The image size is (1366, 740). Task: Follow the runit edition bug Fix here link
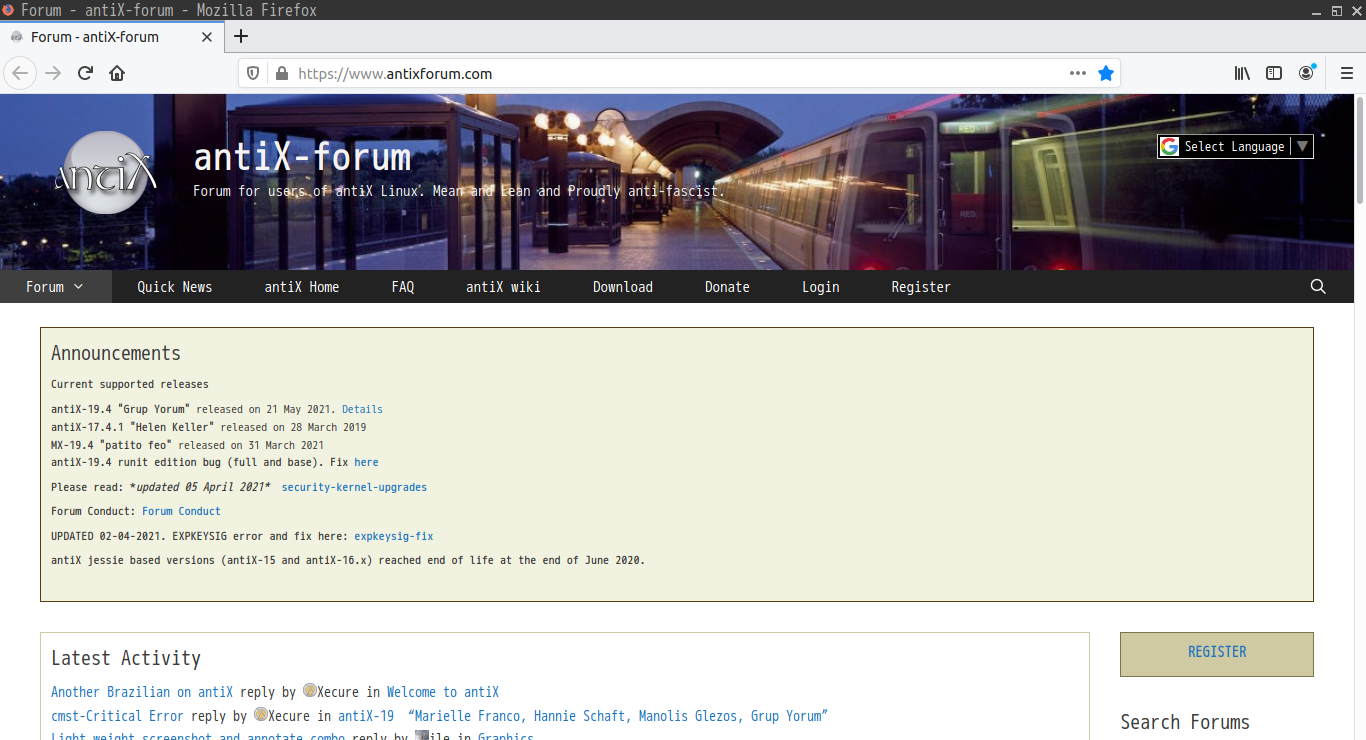point(366,462)
